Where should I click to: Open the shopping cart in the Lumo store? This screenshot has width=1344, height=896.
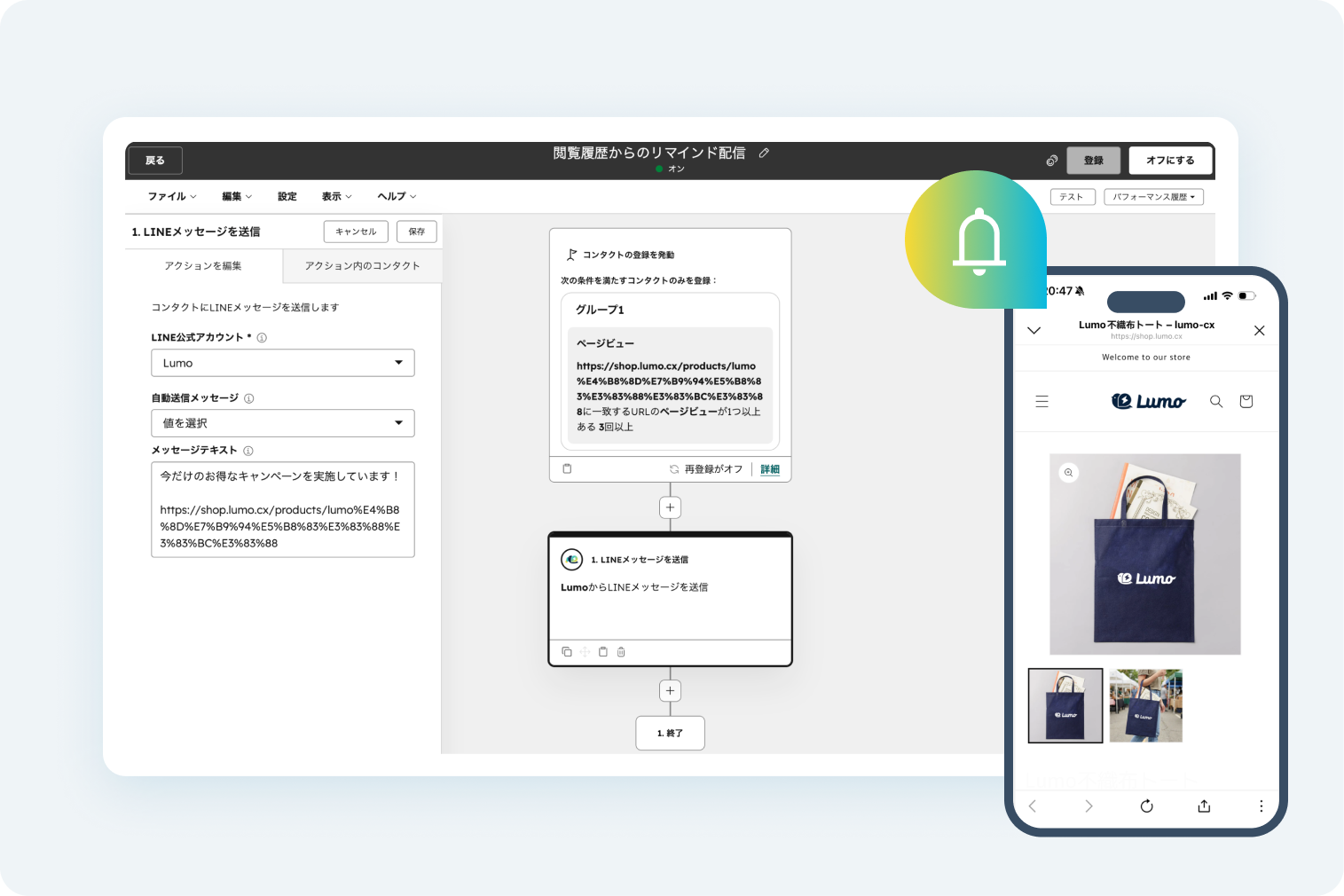tap(1246, 401)
